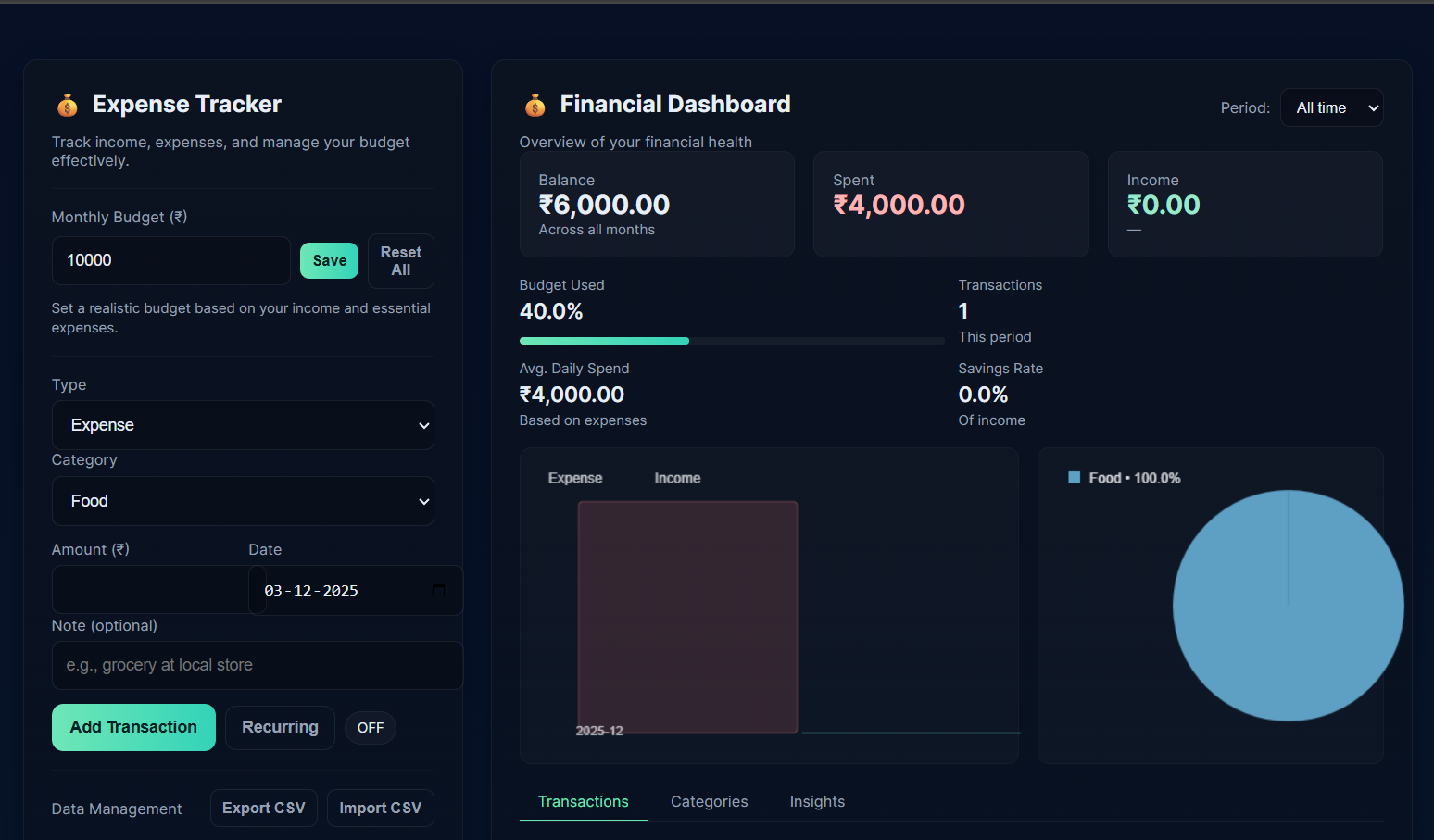The image size is (1434, 840).
Task: Open the Category dropdown set to Food
Action: [243, 501]
